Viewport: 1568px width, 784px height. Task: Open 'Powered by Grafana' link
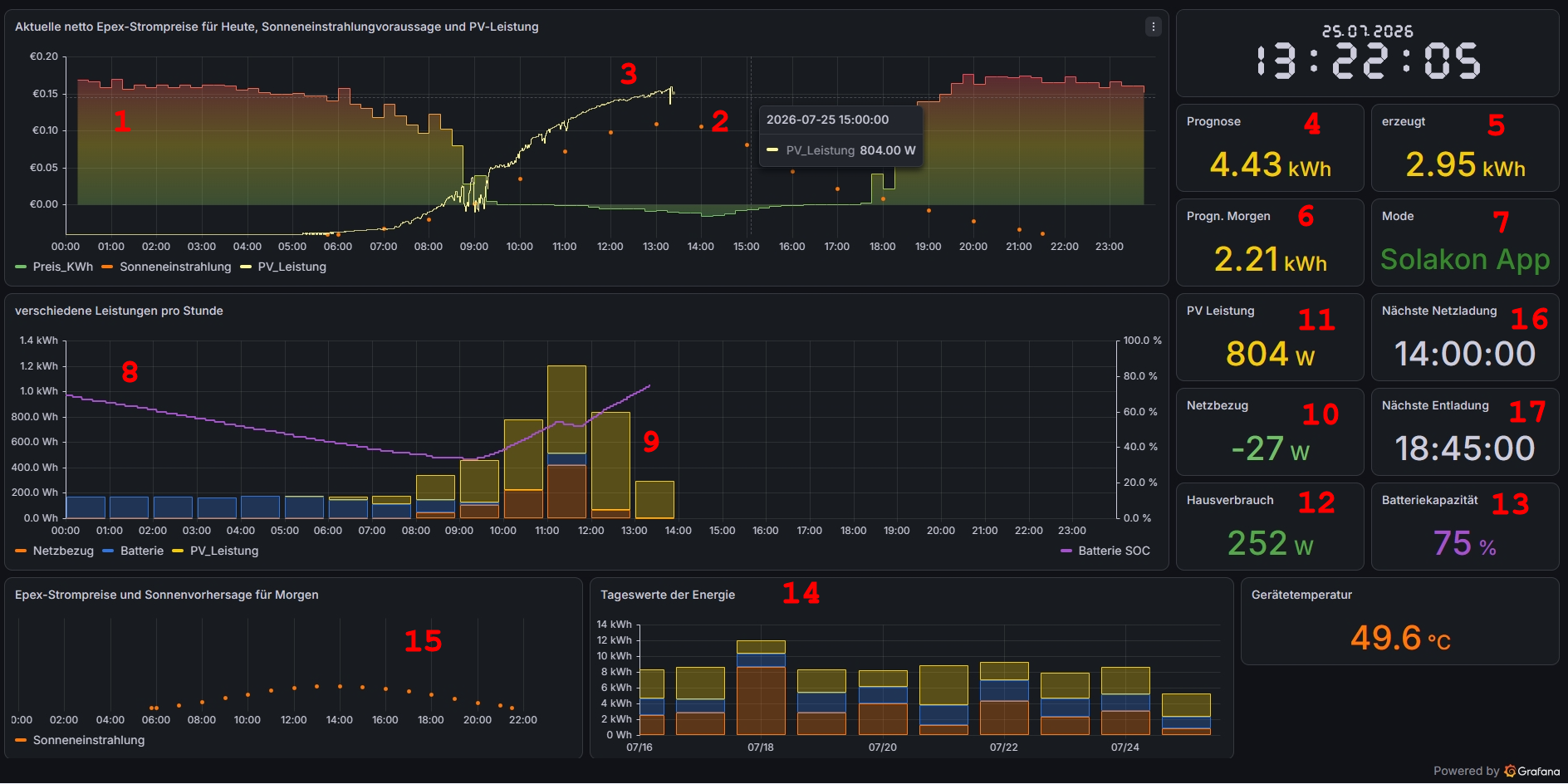[1497, 771]
